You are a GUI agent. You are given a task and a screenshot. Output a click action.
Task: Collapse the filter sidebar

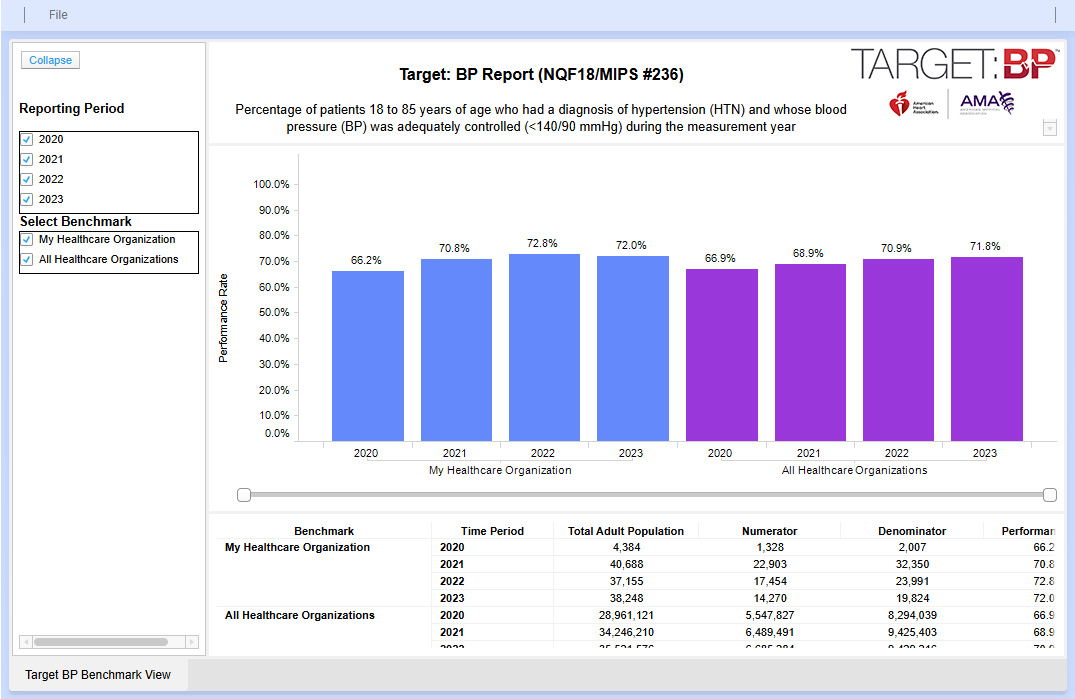coord(49,60)
